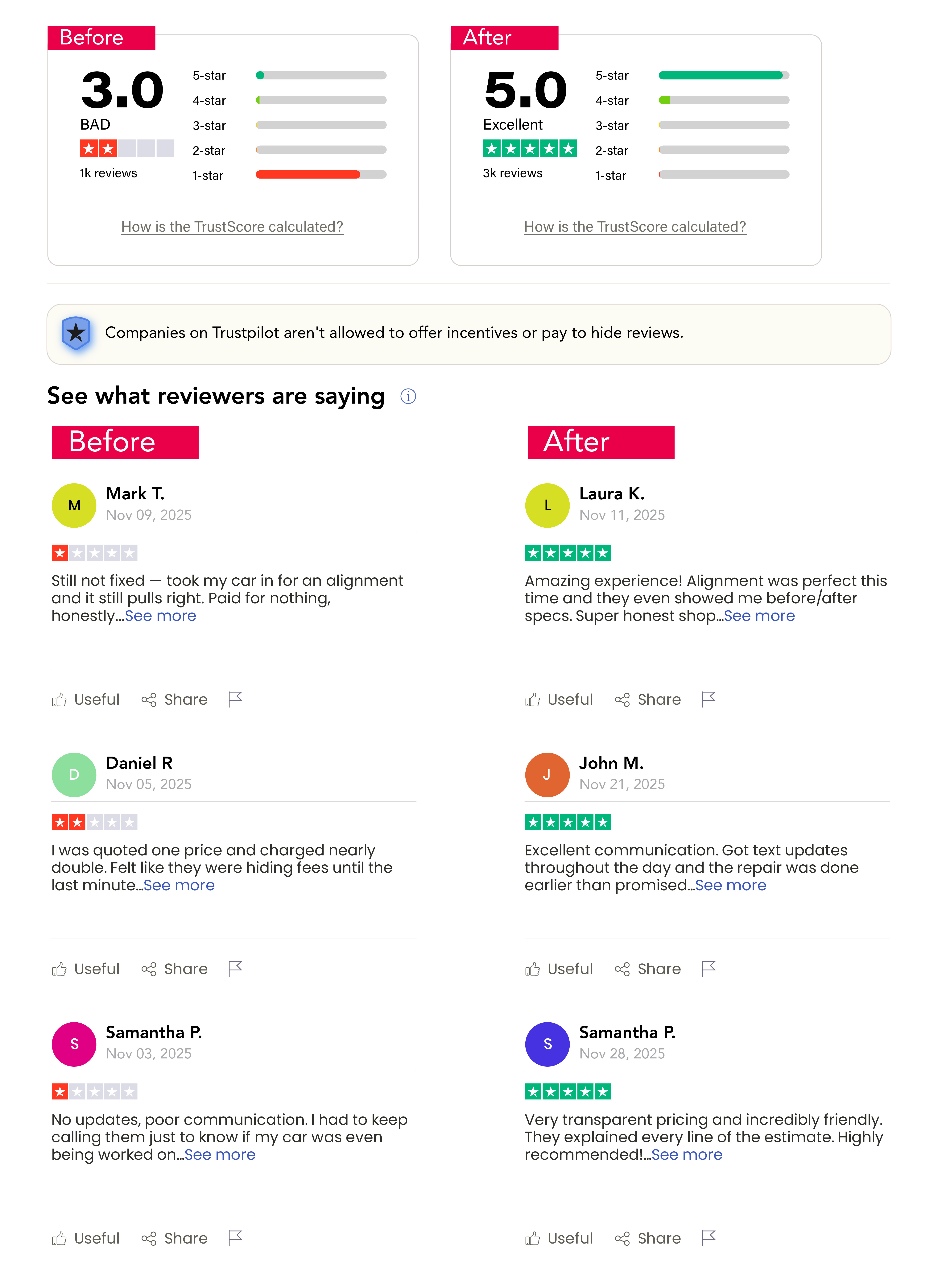Viewport: 938px width, 1288px height.
Task: Open TrustScore calculation link in Before card
Action: pos(232,227)
